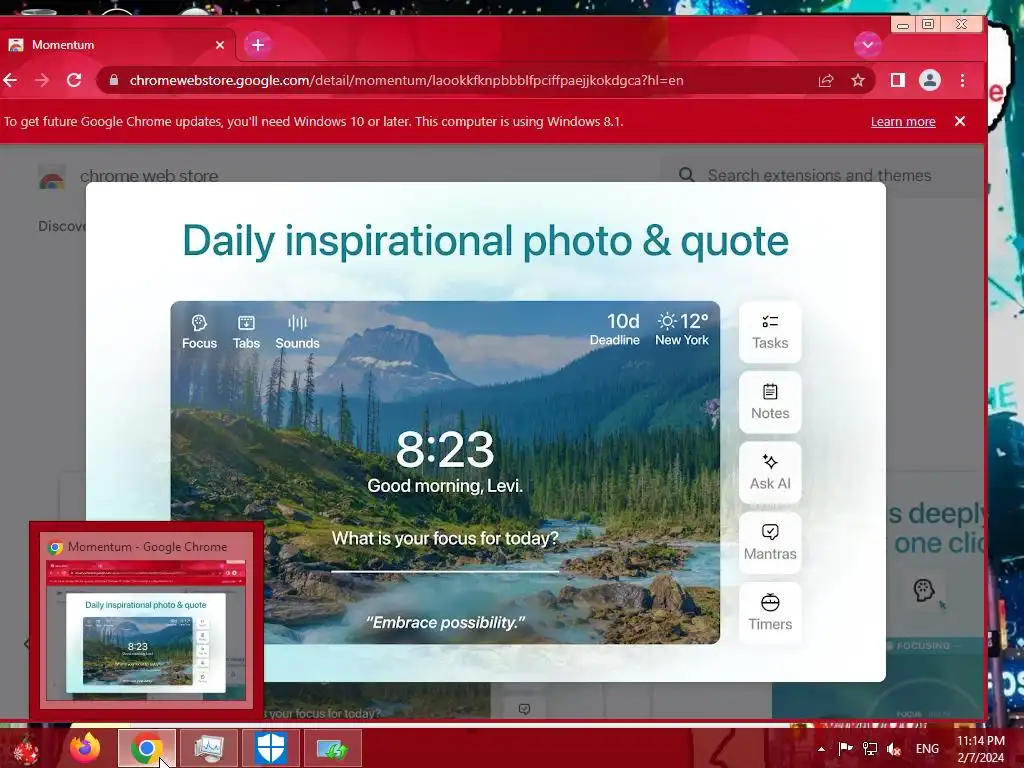1024x768 pixels.
Task: Open the monitor app in taskbar
Action: pyautogui.click(x=209, y=748)
